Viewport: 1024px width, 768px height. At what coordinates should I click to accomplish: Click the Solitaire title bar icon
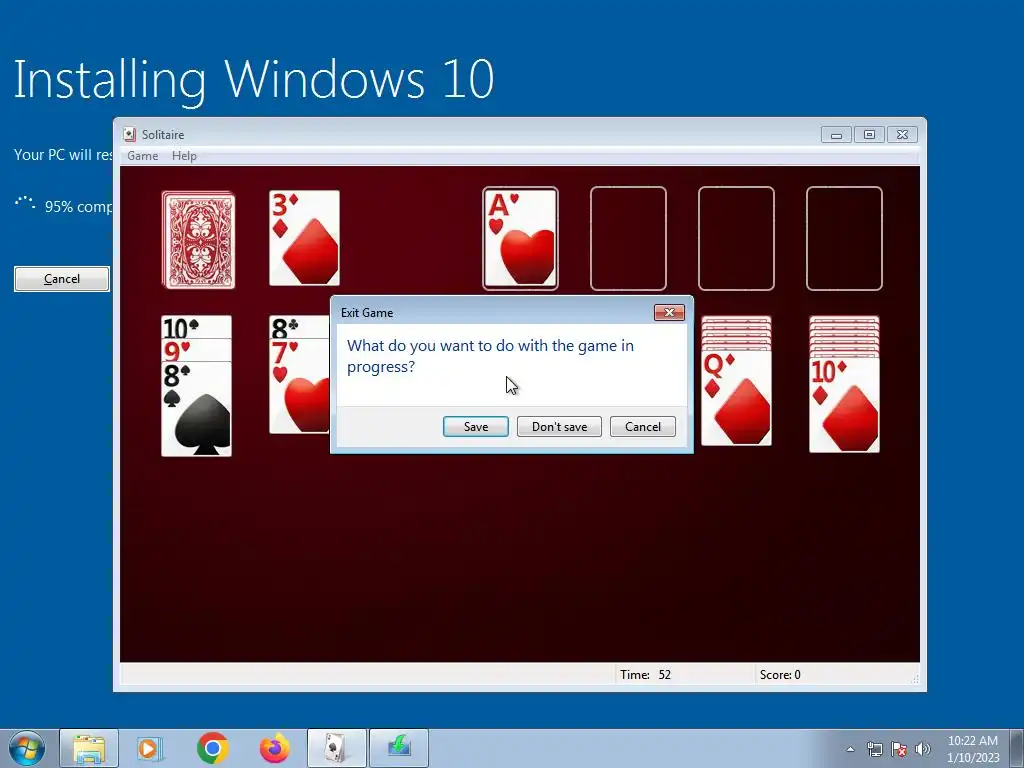point(130,135)
